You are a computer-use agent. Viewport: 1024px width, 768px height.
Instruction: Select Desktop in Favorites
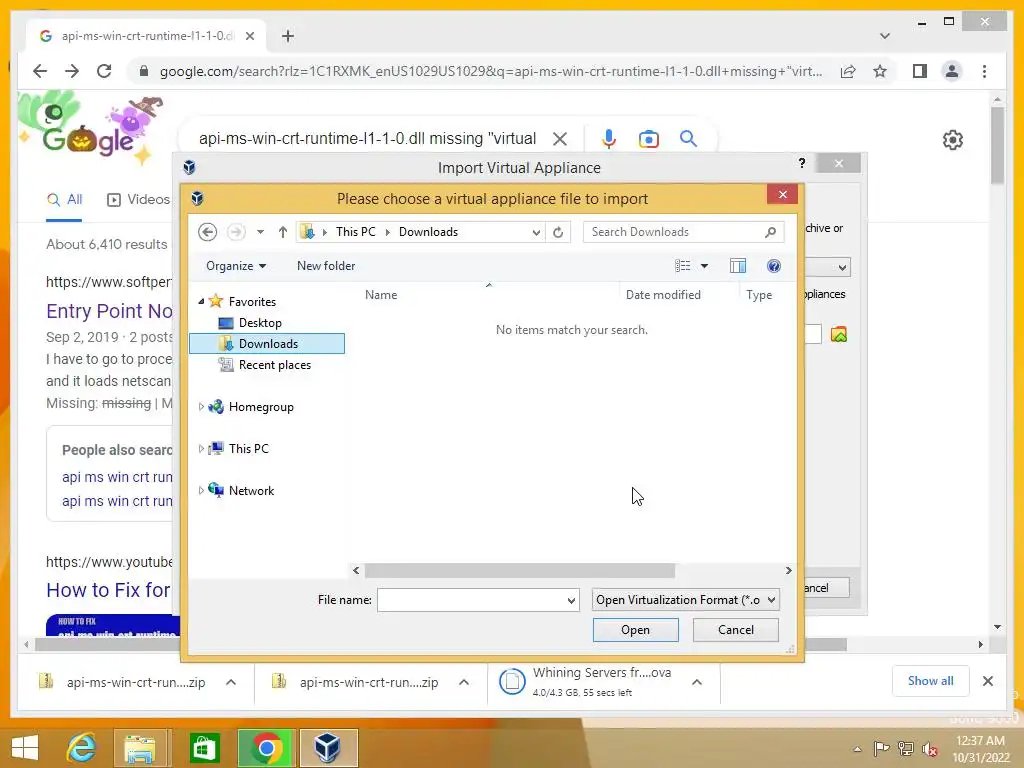click(x=260, y=323)
